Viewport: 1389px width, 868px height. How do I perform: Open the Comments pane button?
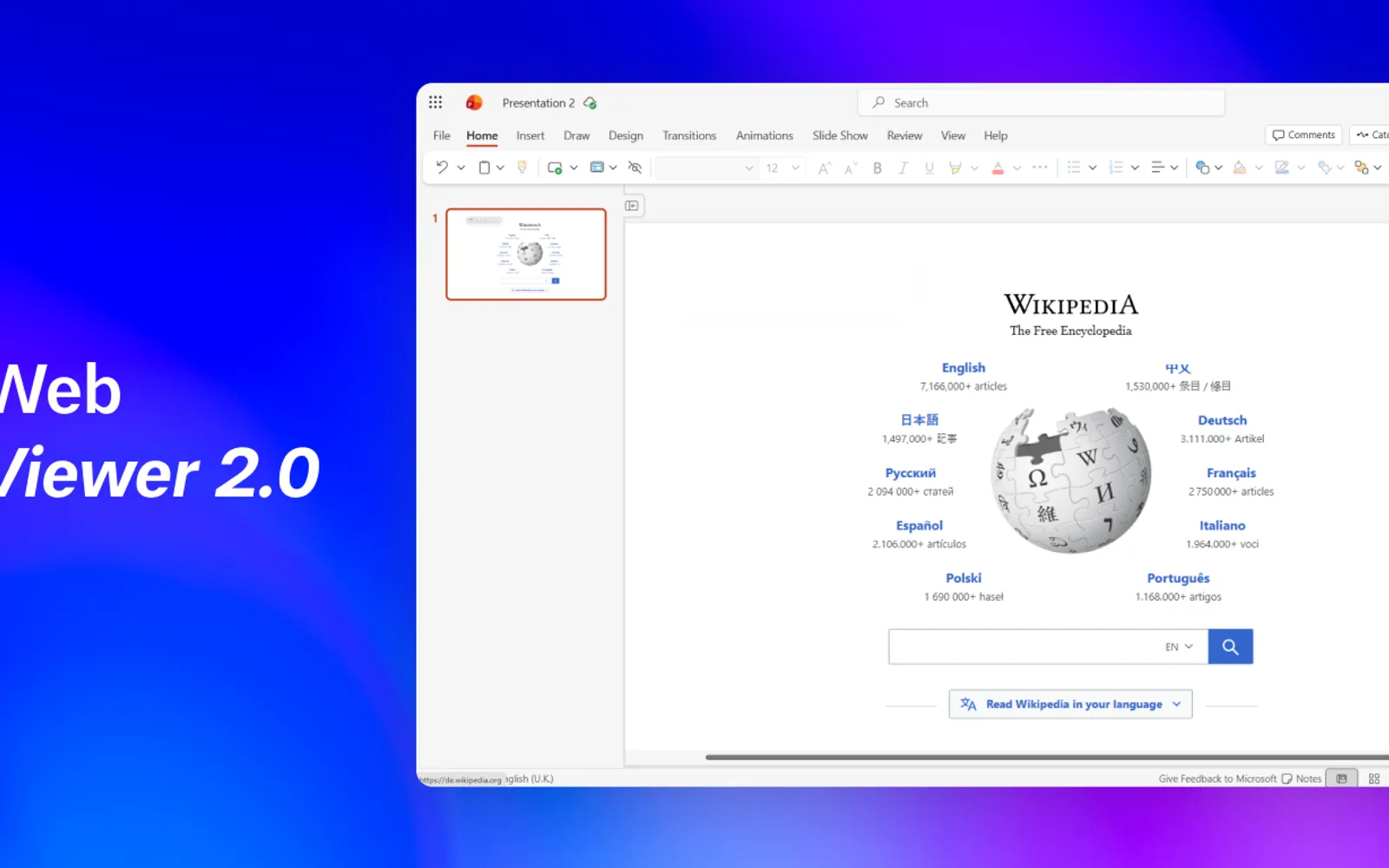[1304, 135]
